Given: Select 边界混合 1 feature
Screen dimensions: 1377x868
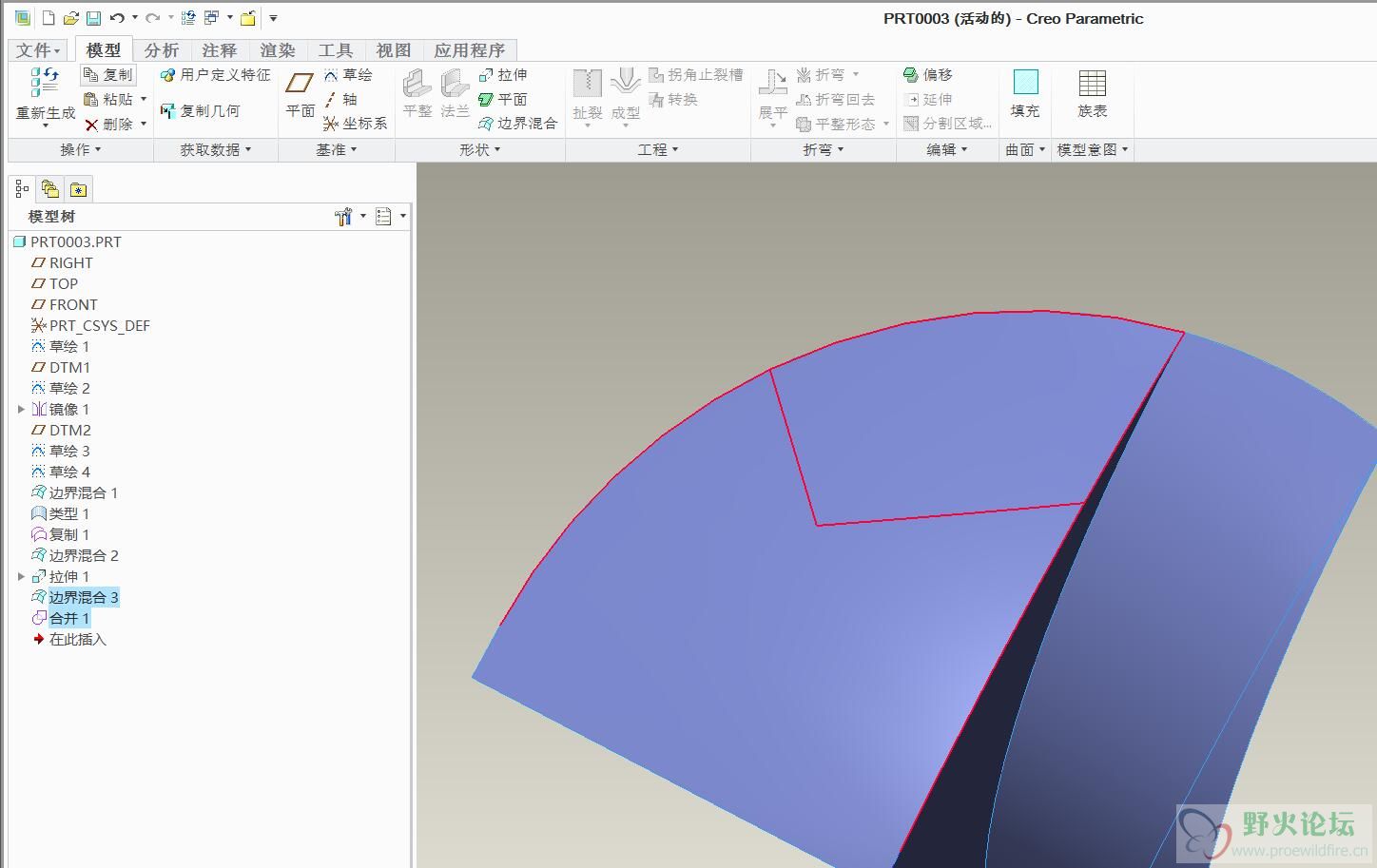Looking at the screenshot, I should pyautogui.click(x=75, y=492).
